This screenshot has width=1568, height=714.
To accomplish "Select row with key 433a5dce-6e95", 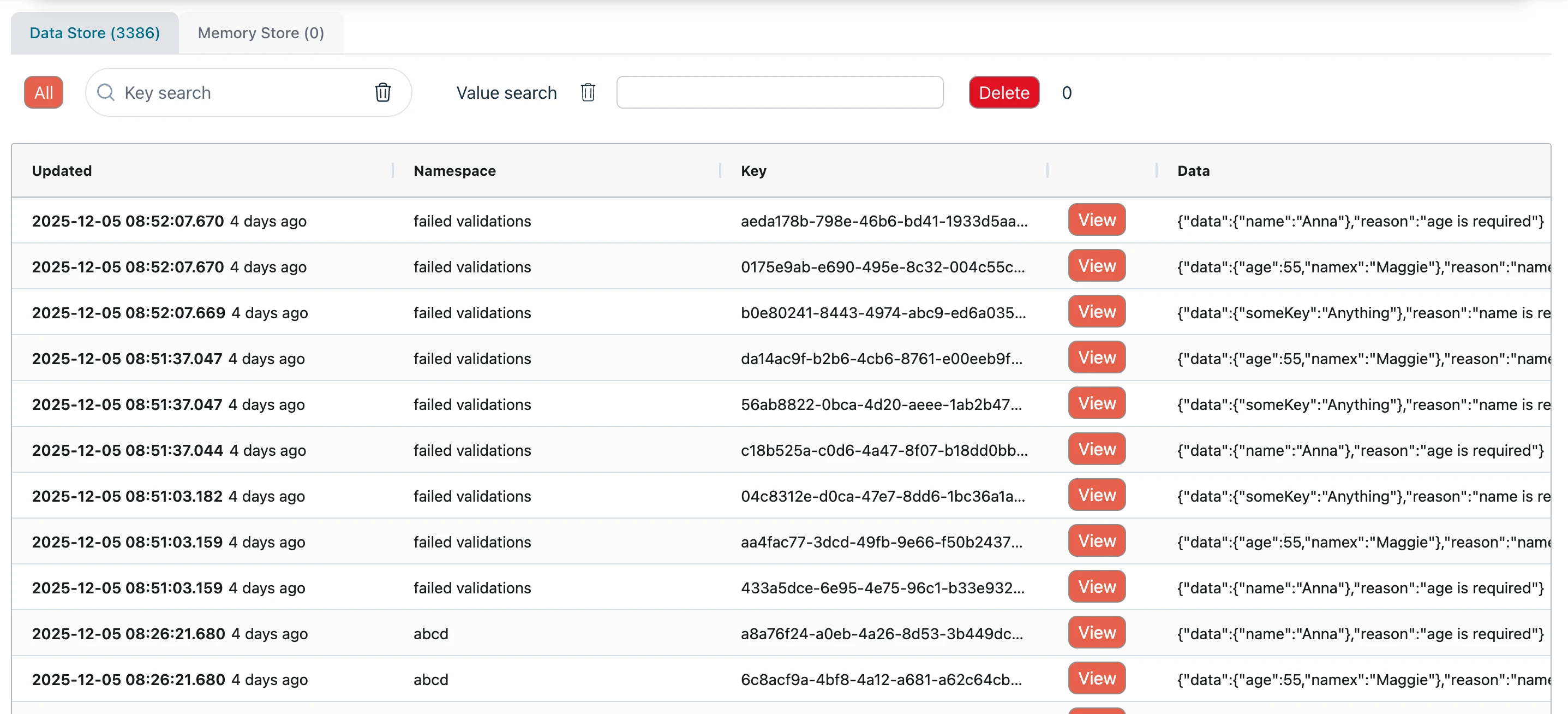I will tap(882, 588).
